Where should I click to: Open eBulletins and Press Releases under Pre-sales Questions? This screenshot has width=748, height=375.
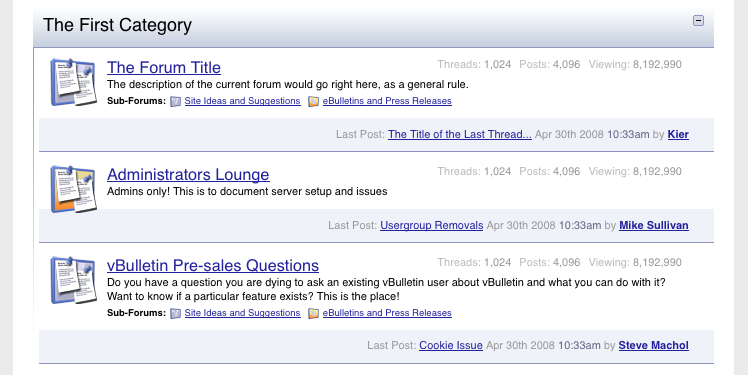(x=387, y=313)
